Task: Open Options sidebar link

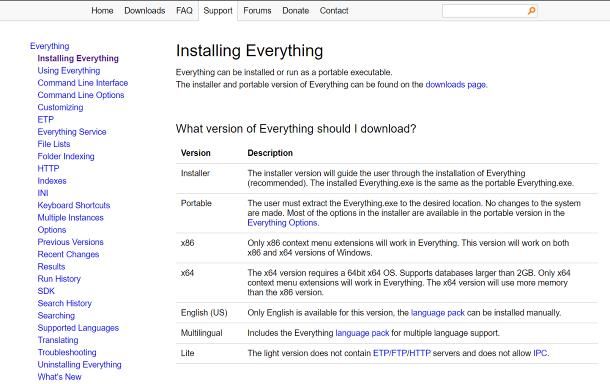Action: [x=52, y=230]
